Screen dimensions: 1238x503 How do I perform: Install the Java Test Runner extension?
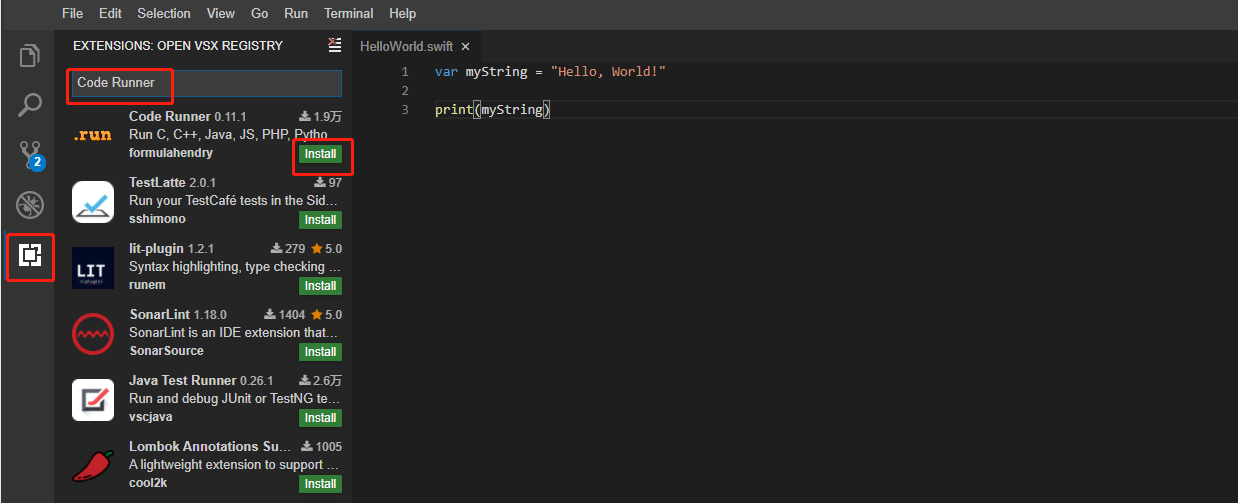[x=320, y=418]
